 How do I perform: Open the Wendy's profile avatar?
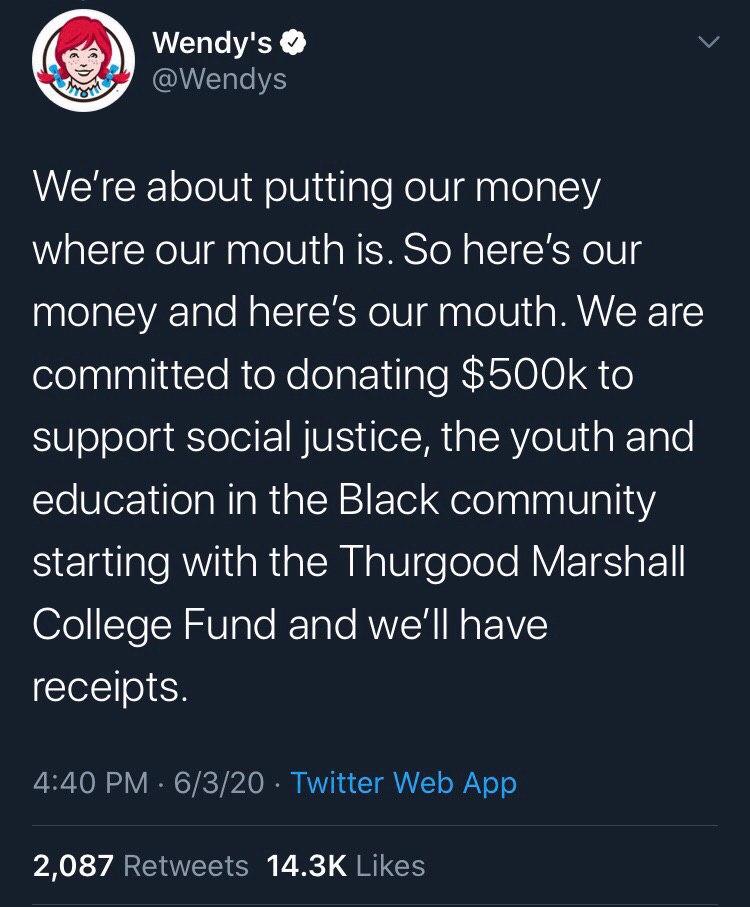tap(84, 60)
